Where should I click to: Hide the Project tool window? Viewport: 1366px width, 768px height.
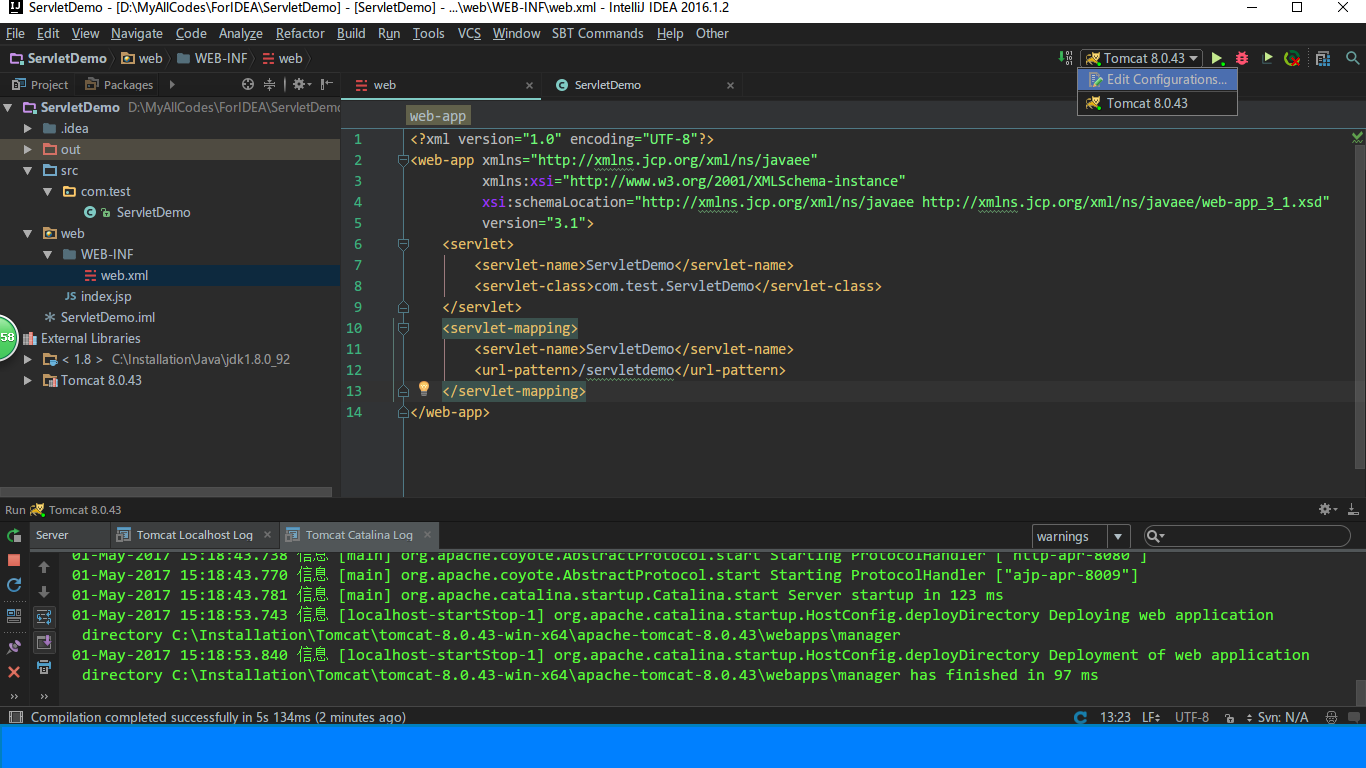coord(327,85)
